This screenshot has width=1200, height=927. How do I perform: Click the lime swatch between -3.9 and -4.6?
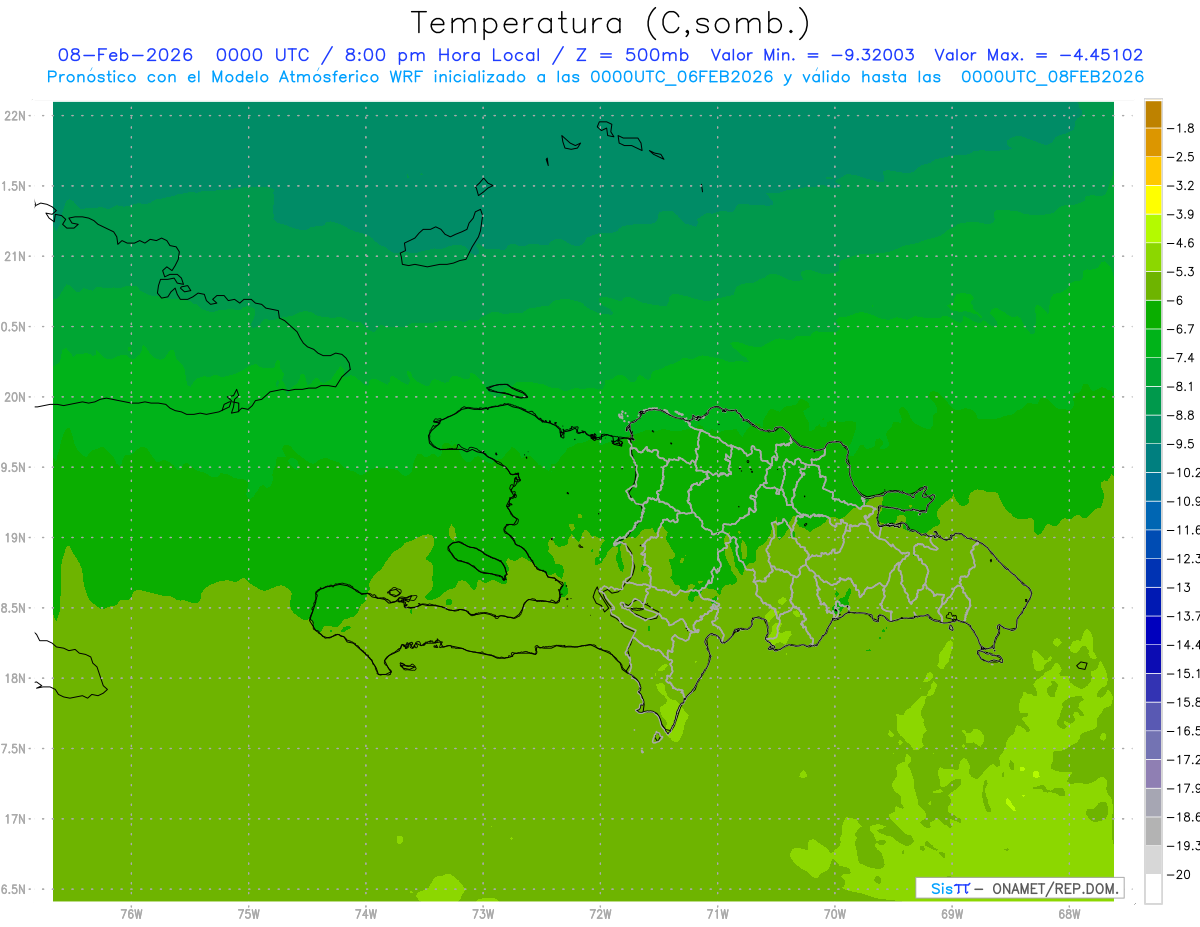coord(1153,229)
